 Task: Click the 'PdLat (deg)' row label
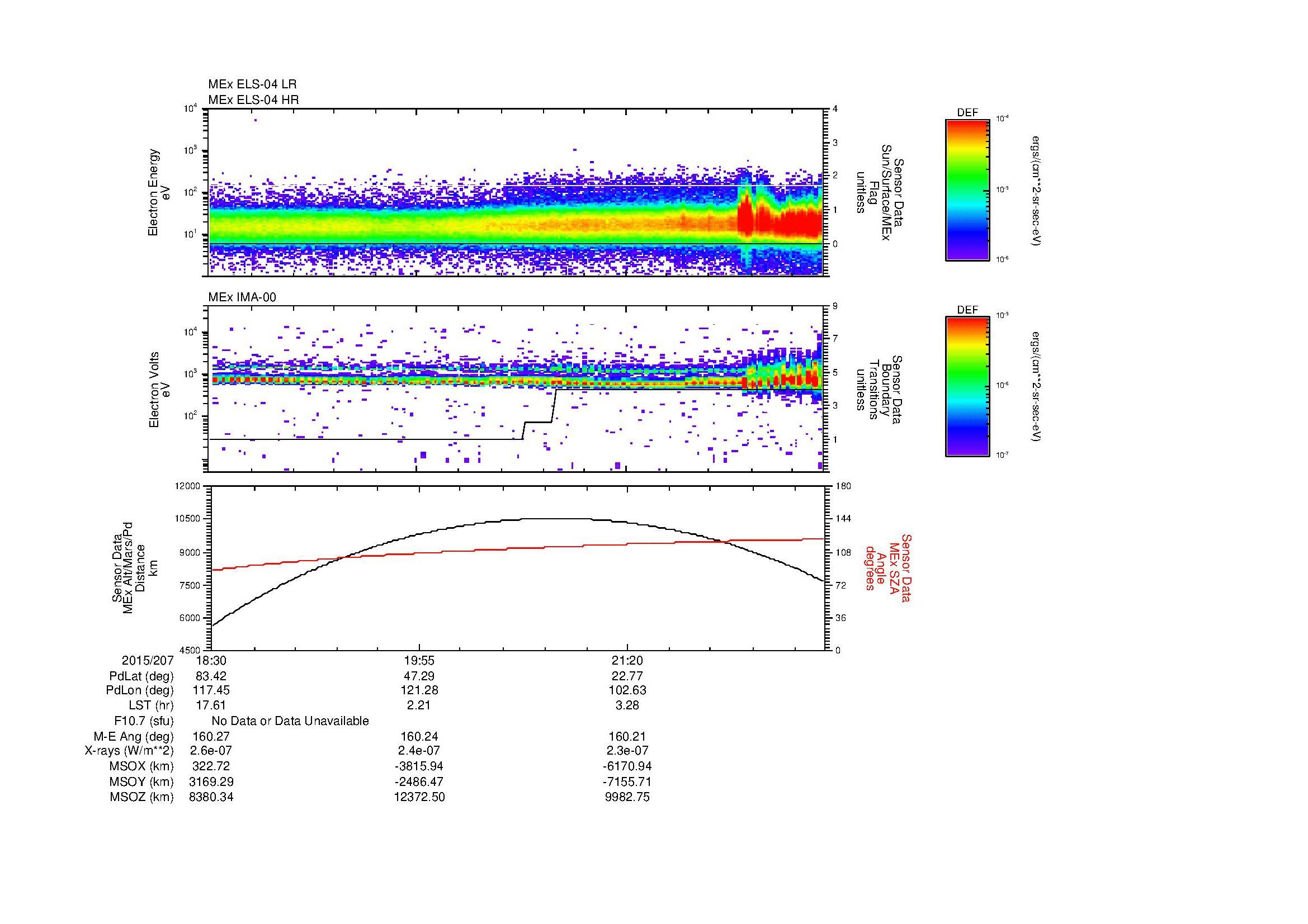[x=141, y=676]
